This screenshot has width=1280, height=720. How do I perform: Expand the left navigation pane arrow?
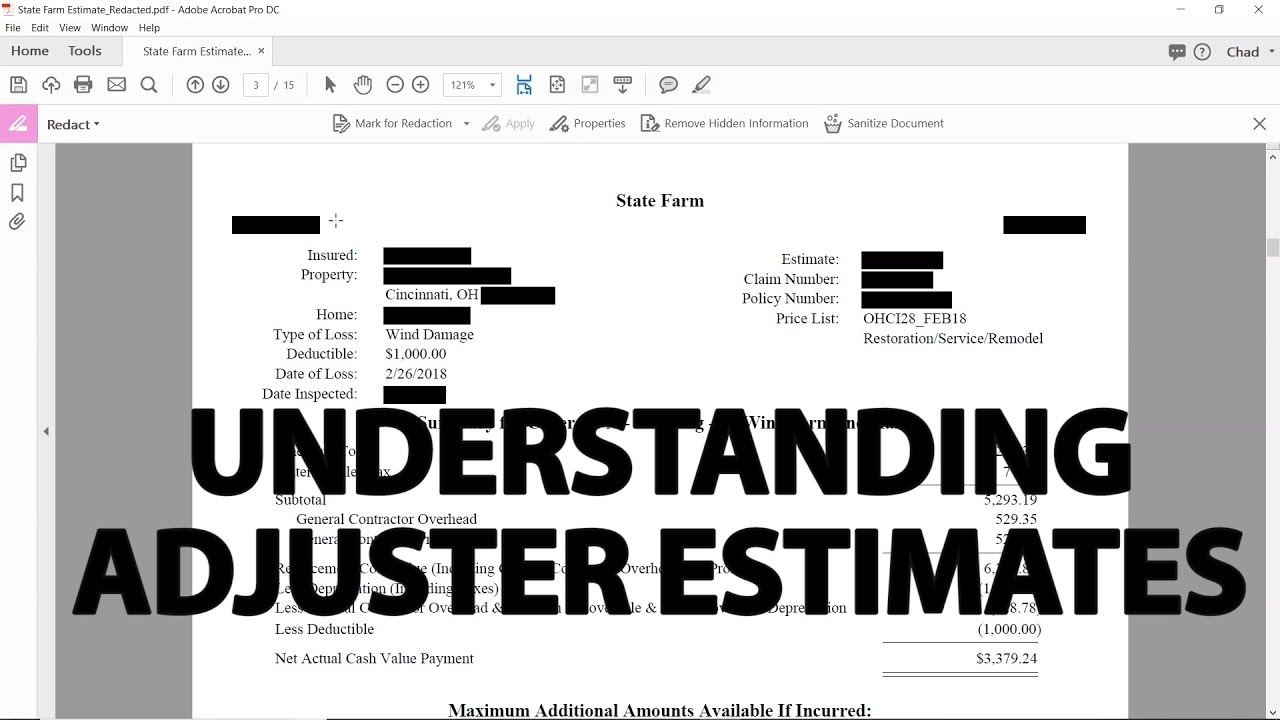coord(46,431)
